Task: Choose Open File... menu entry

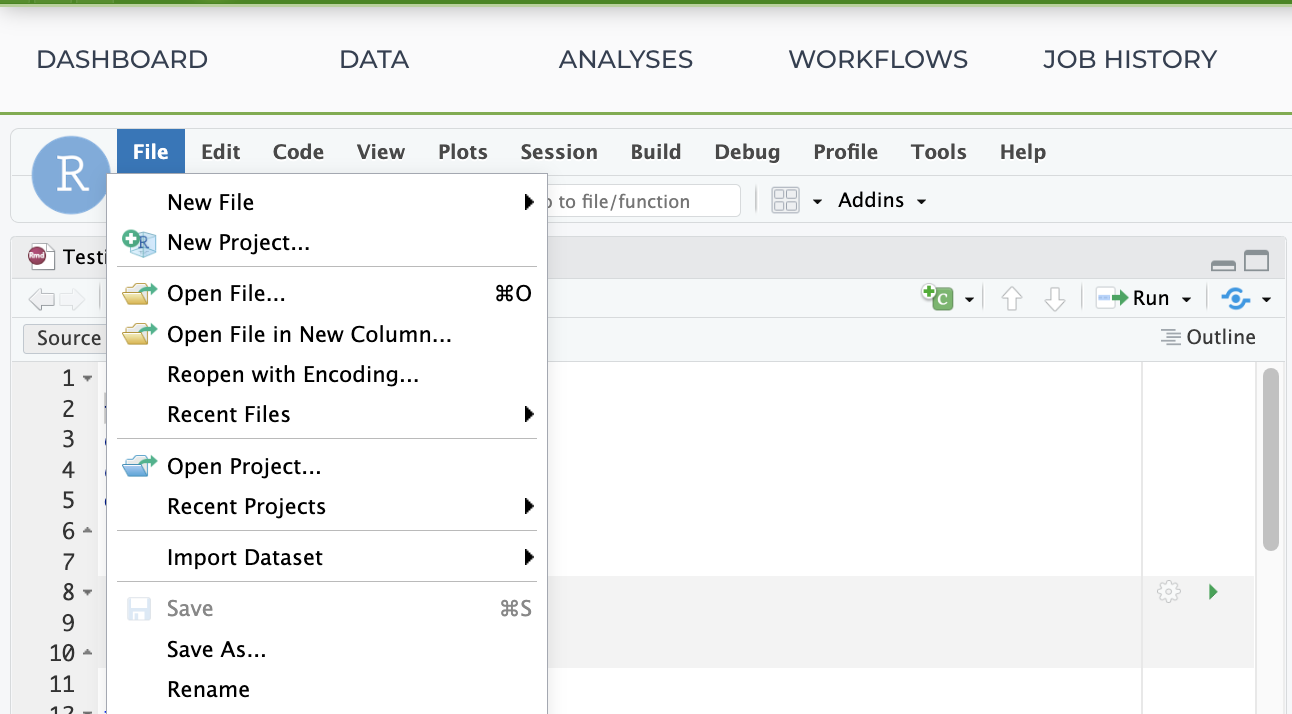Action: pos(327,294)
